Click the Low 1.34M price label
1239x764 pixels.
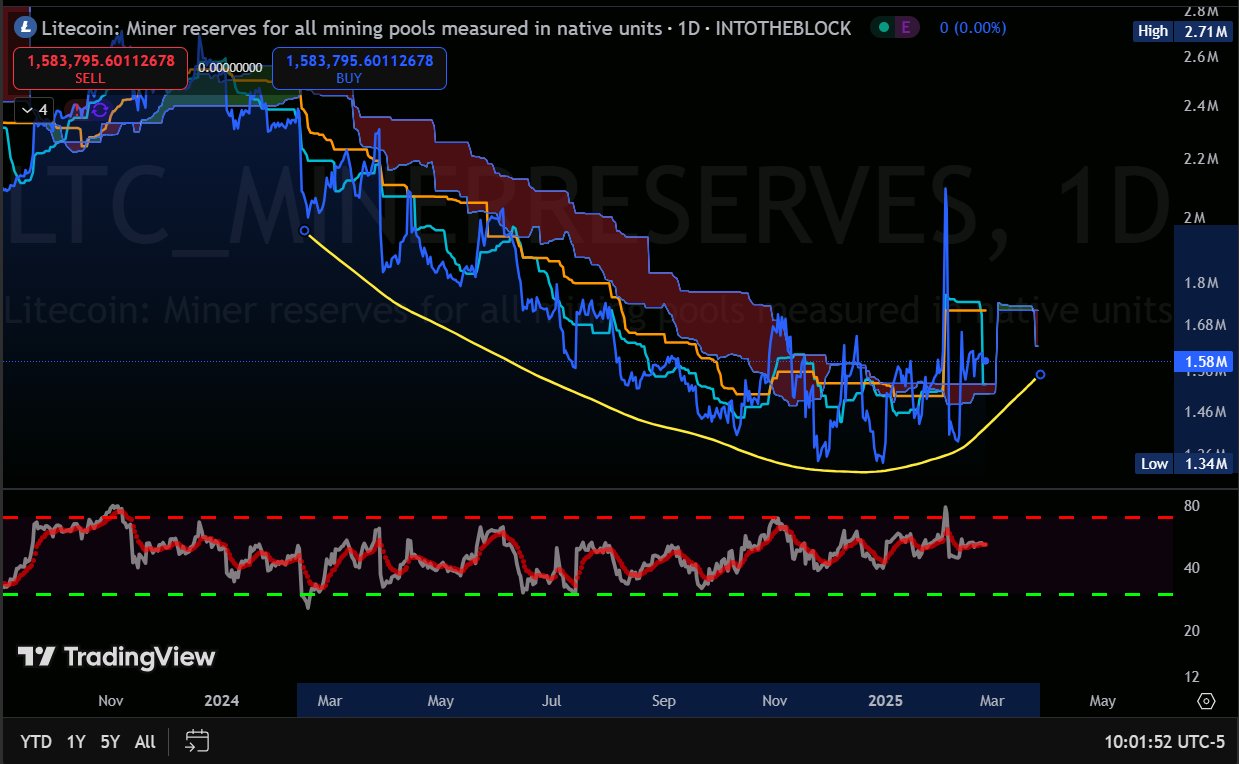pyautogui.click(x=1181, y=463)
